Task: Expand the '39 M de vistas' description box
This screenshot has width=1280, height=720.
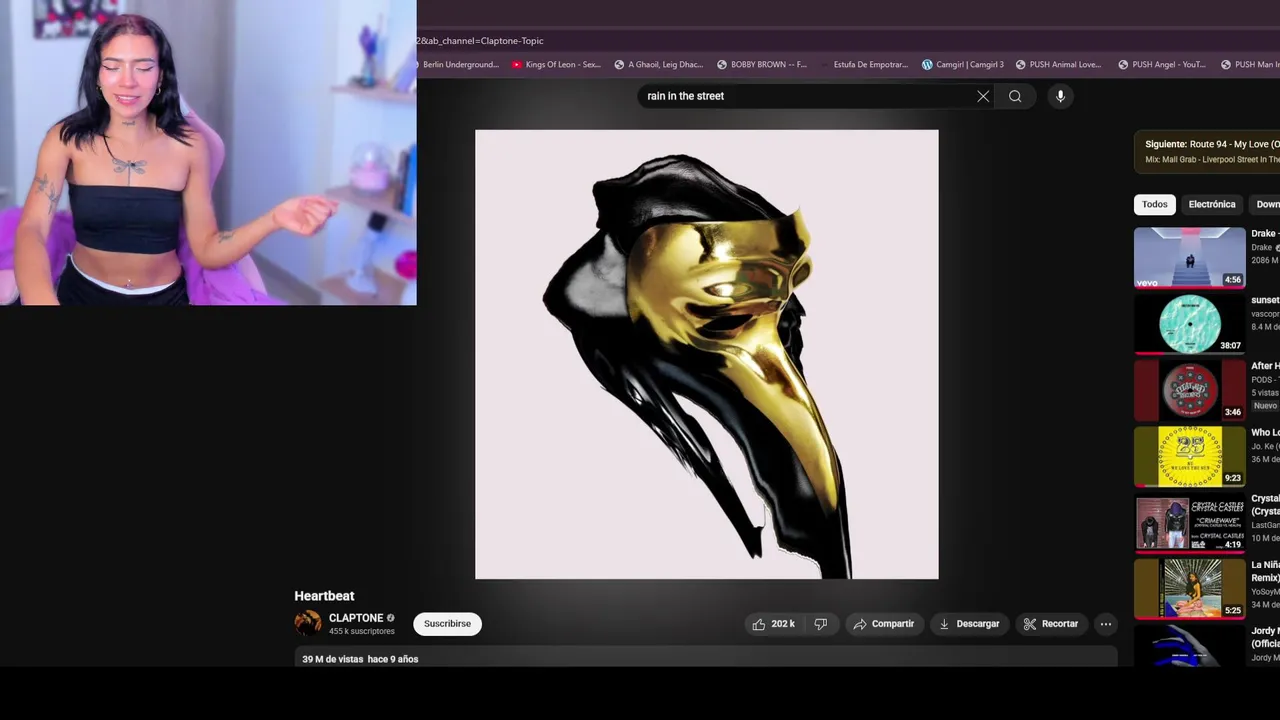Action: pyautogui.click(x=706, y=657)
